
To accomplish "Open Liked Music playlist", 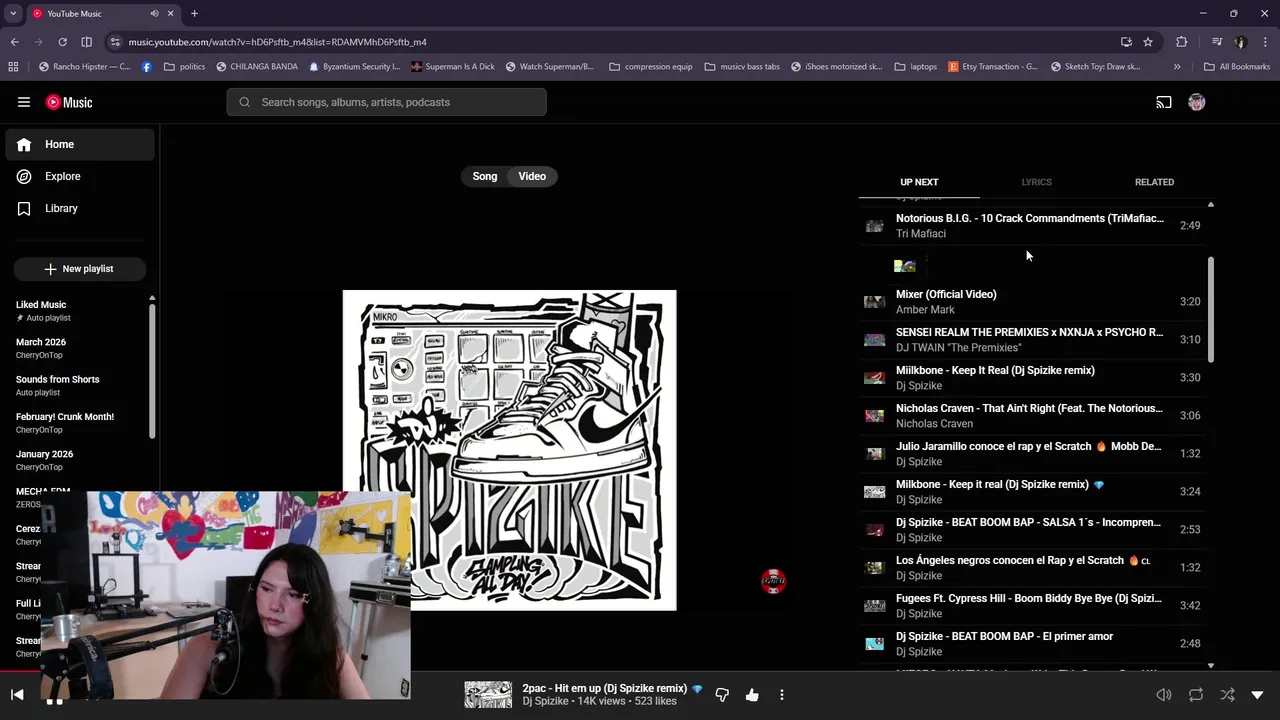I will pyautogui.click(x=78, y=311).
